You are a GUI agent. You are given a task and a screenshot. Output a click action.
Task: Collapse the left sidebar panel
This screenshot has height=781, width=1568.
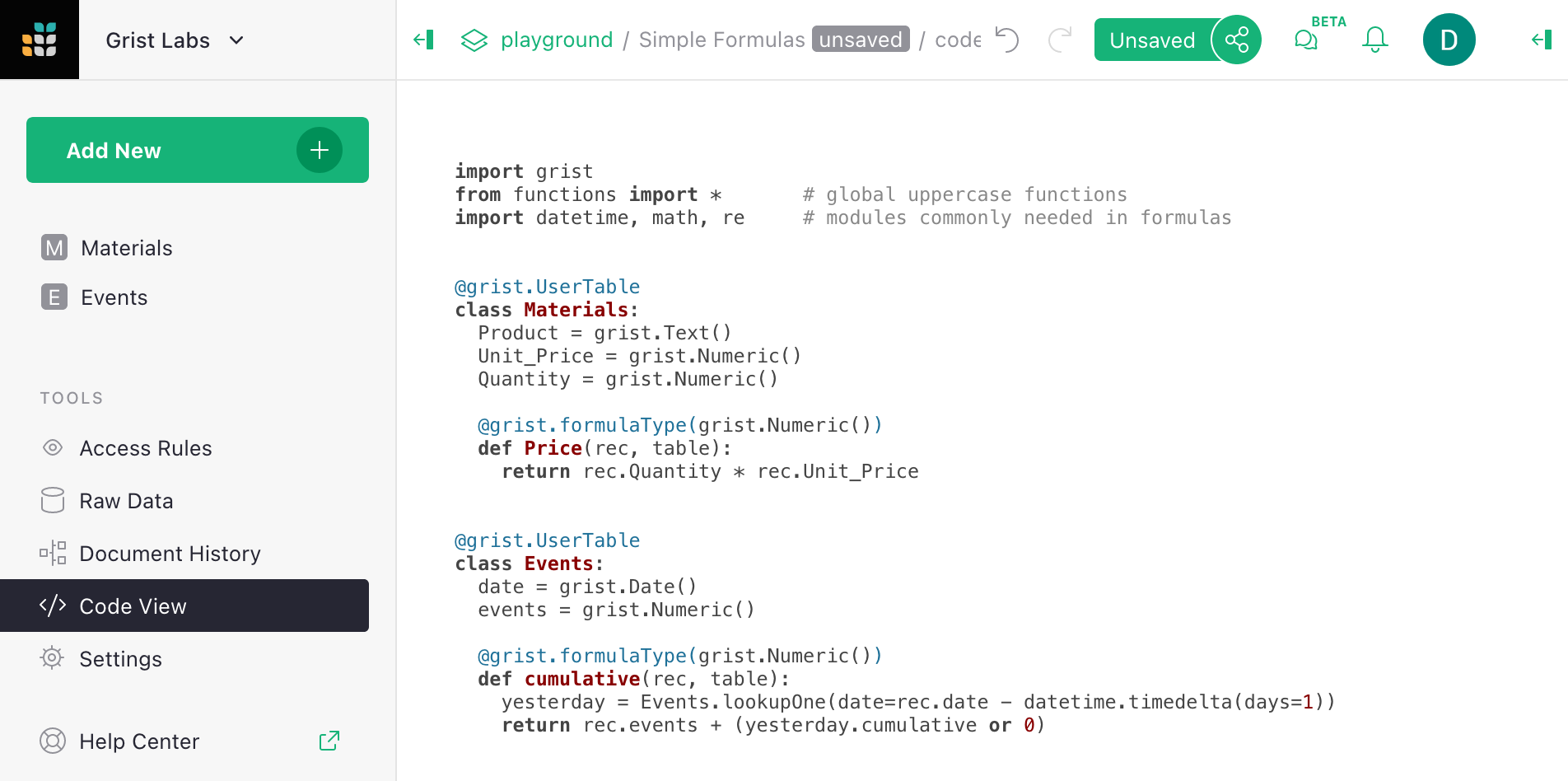423,39
